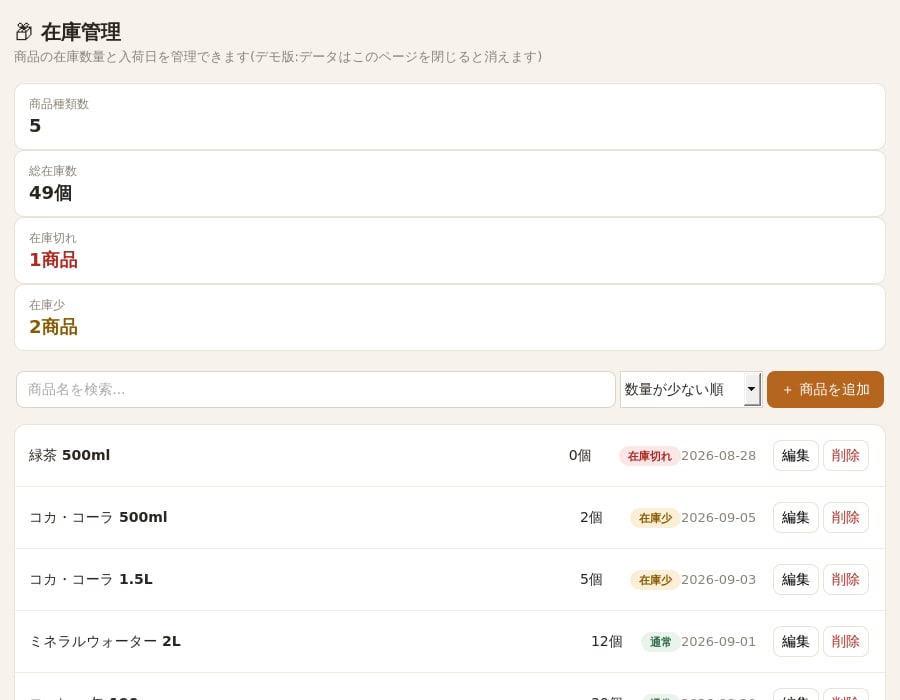Delete the ミネラルウォーター 2L item
The width and height of the screenshot is (900, 700).
click(x=845, y=641)
